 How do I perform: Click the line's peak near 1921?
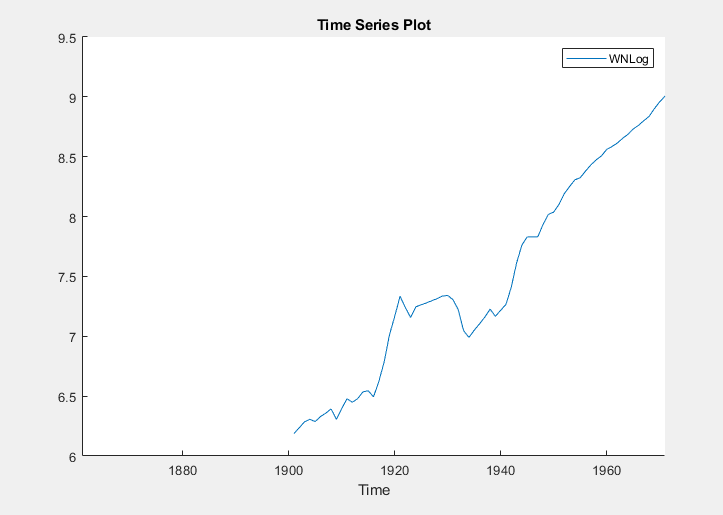click(x=400, y=296)
